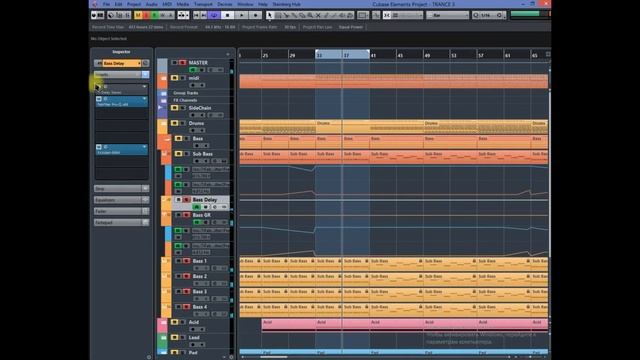Image resolution: width=640 pixels, height=360 pixels.
Task: Go to next marker transport icon
Action: 204,15
